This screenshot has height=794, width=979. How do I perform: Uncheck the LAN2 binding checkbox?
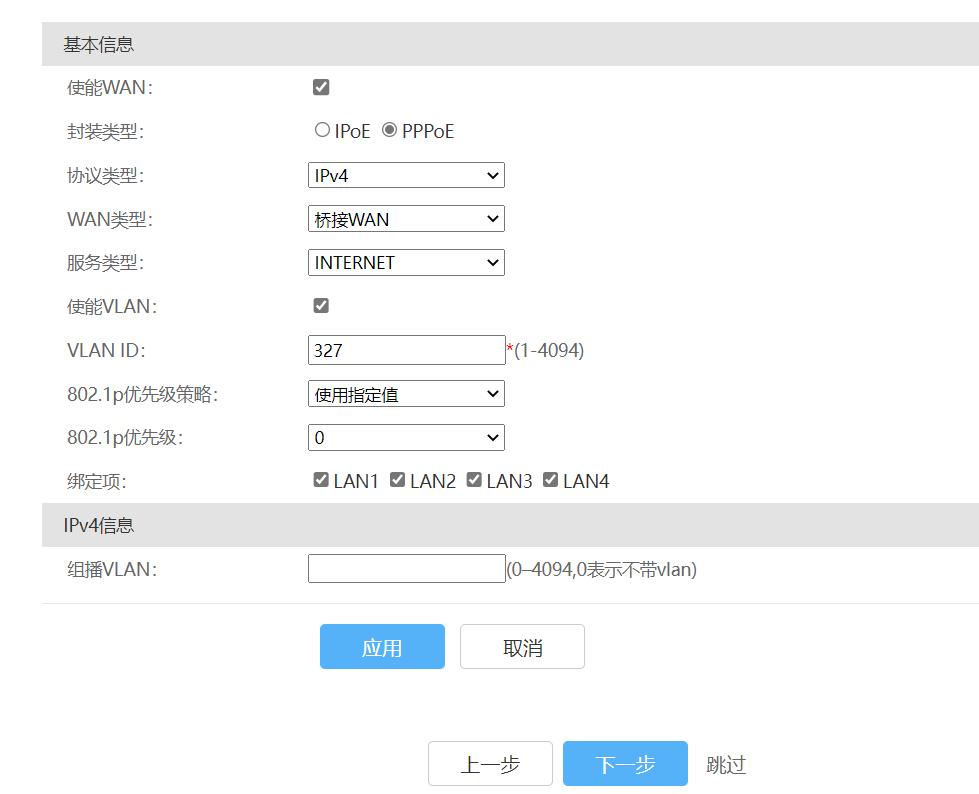398,480
